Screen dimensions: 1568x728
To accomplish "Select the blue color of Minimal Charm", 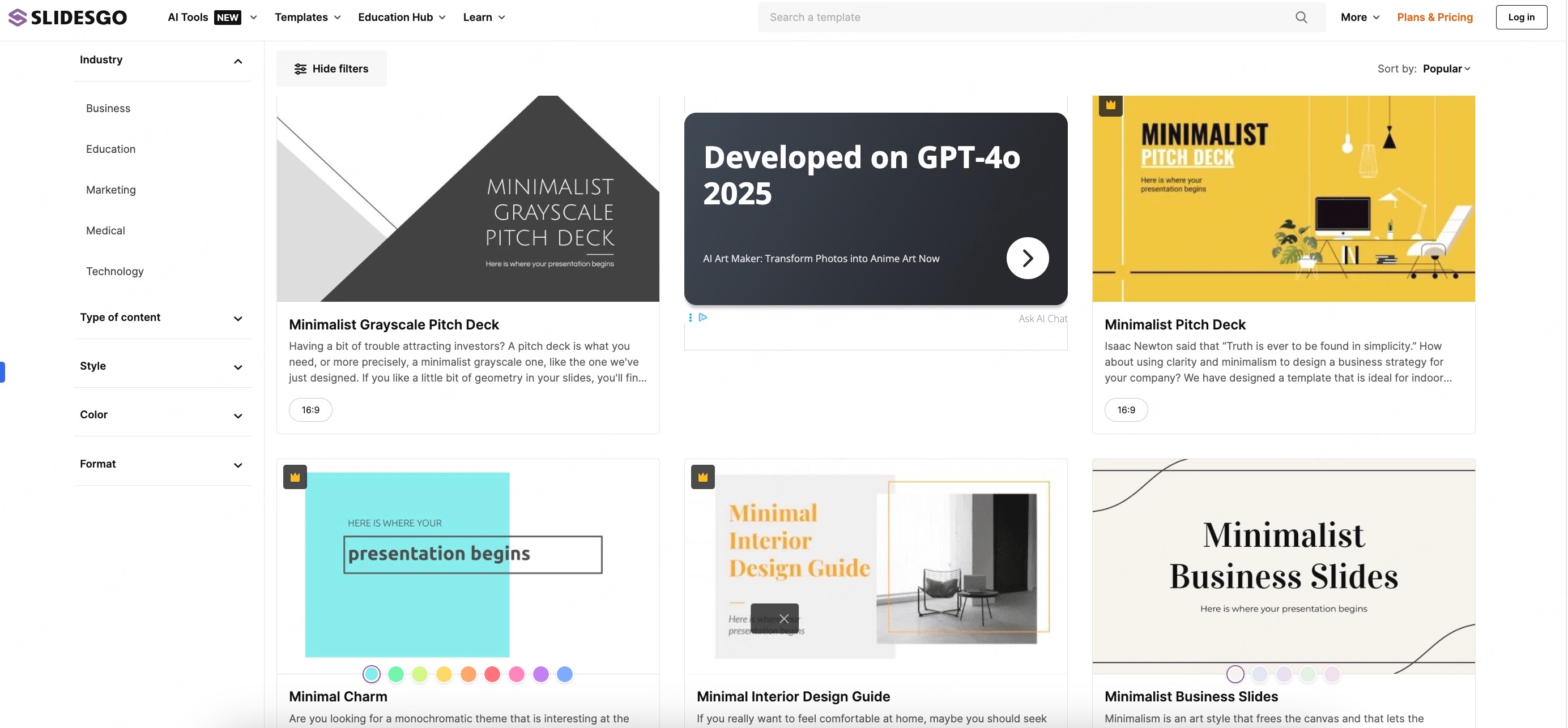I will click(565, 674).
